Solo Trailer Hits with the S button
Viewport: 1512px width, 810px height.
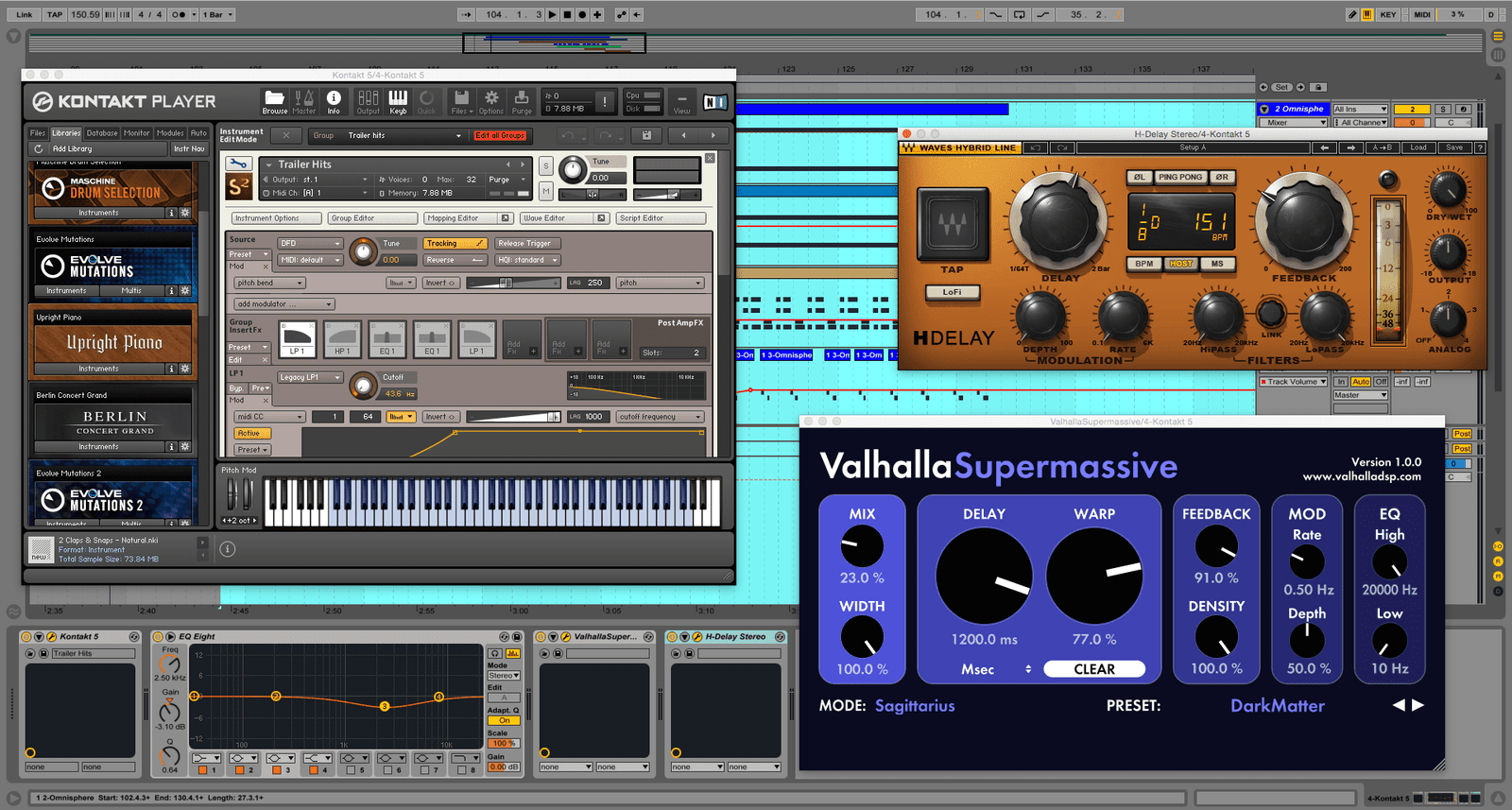point(545,166)
